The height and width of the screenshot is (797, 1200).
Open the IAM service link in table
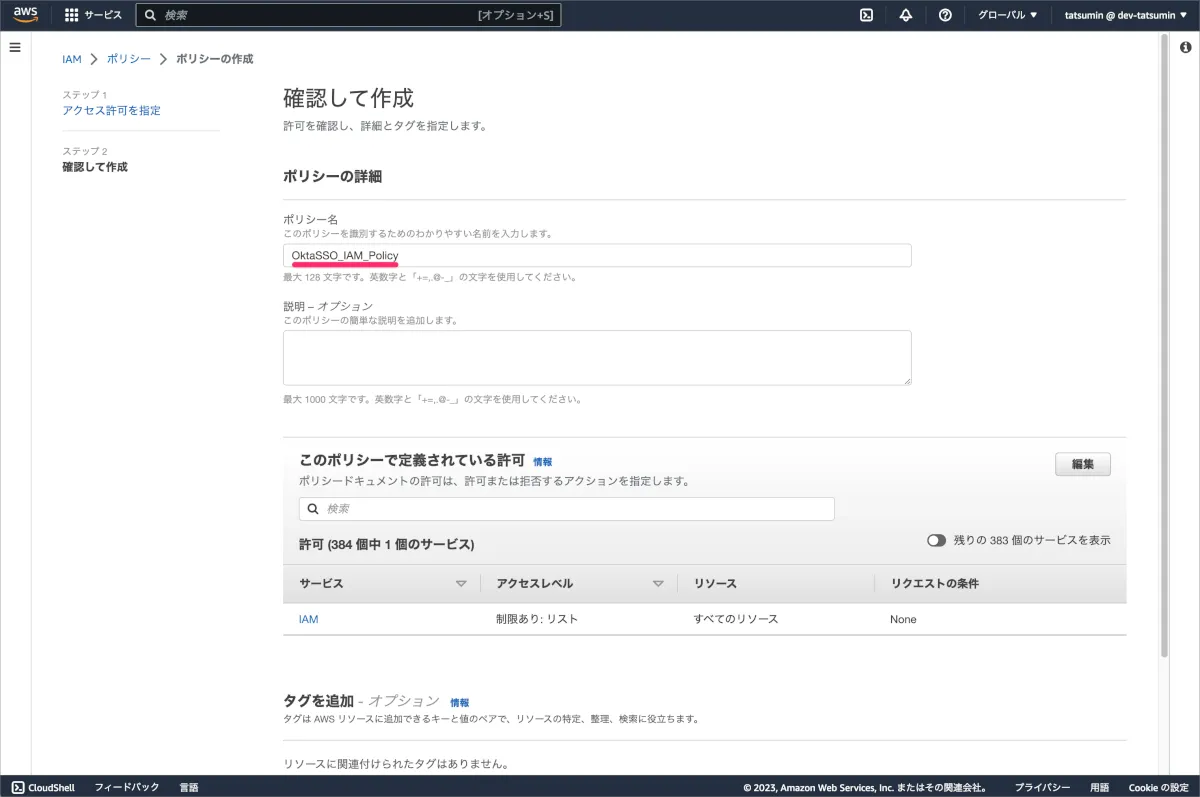[x=308, y=619]
